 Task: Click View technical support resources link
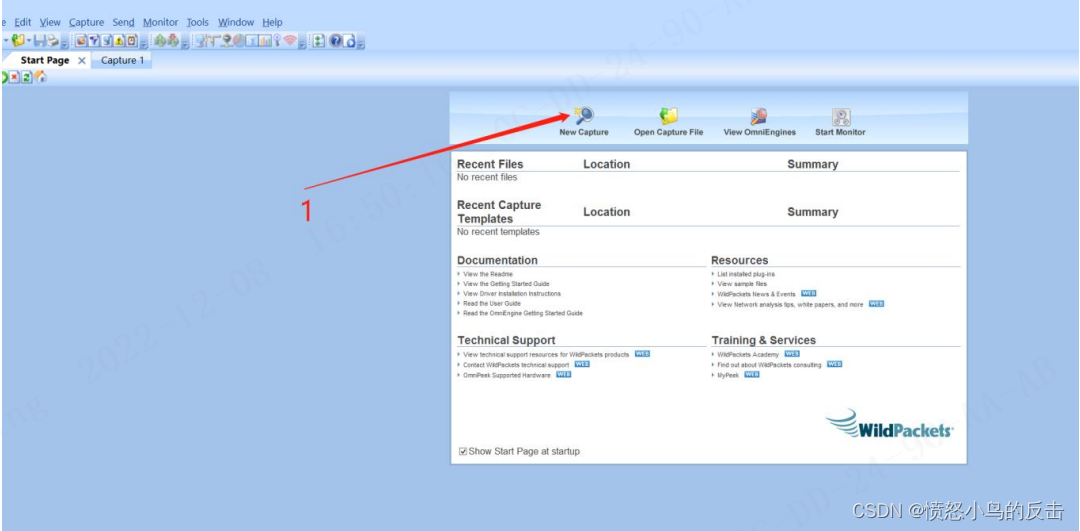(x=546, y=354)
